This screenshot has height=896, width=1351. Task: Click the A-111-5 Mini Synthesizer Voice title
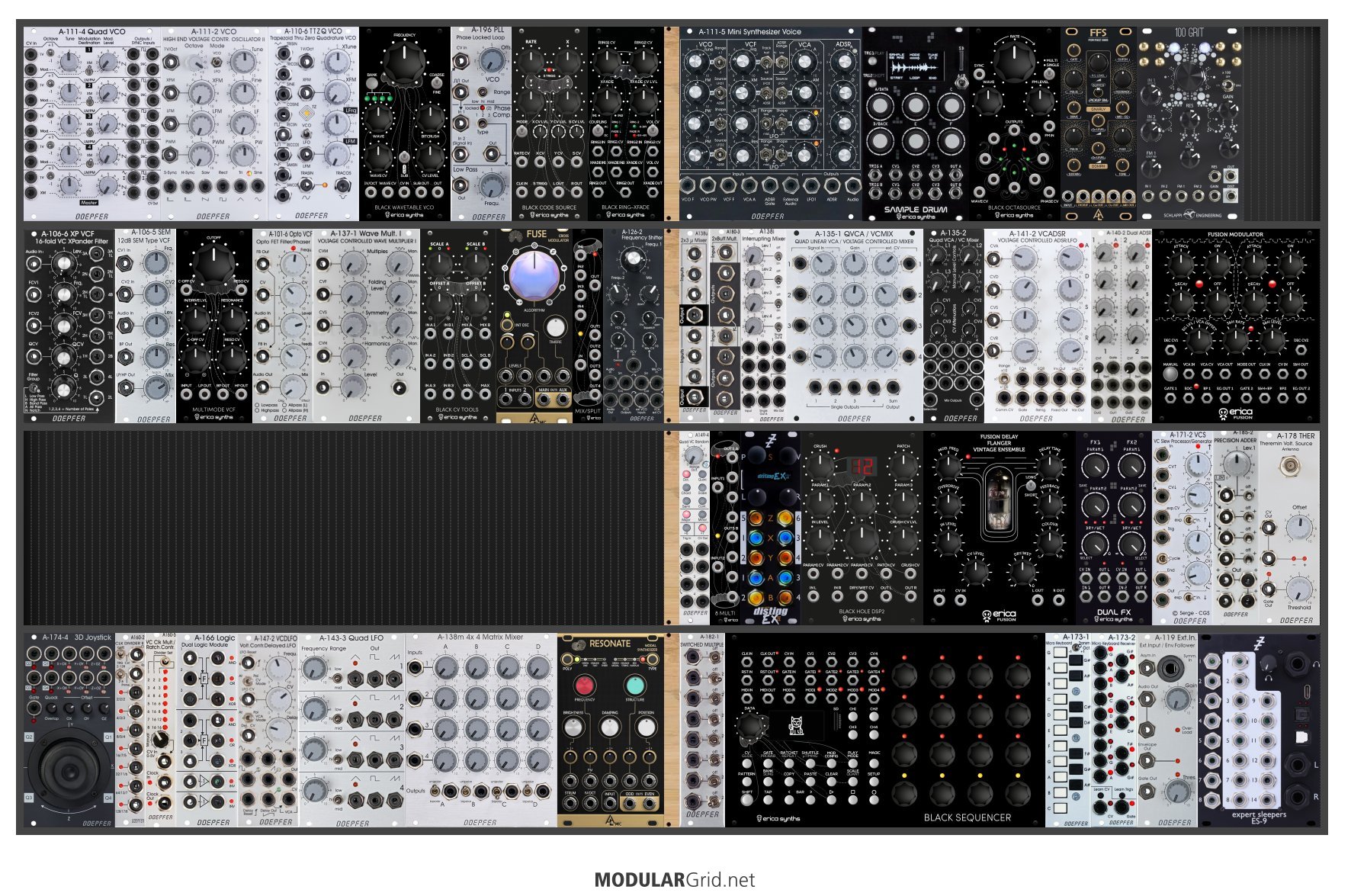coord(749,32)
